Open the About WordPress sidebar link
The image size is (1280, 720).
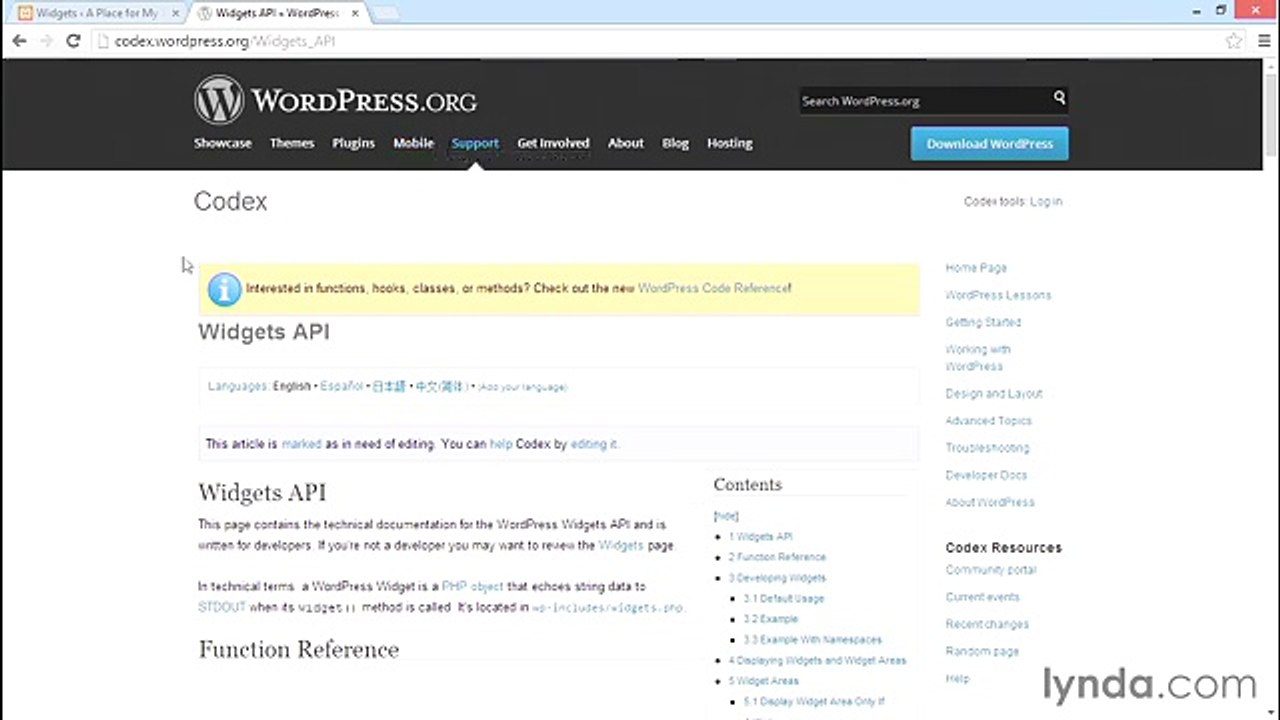click(x=990, y=502)
